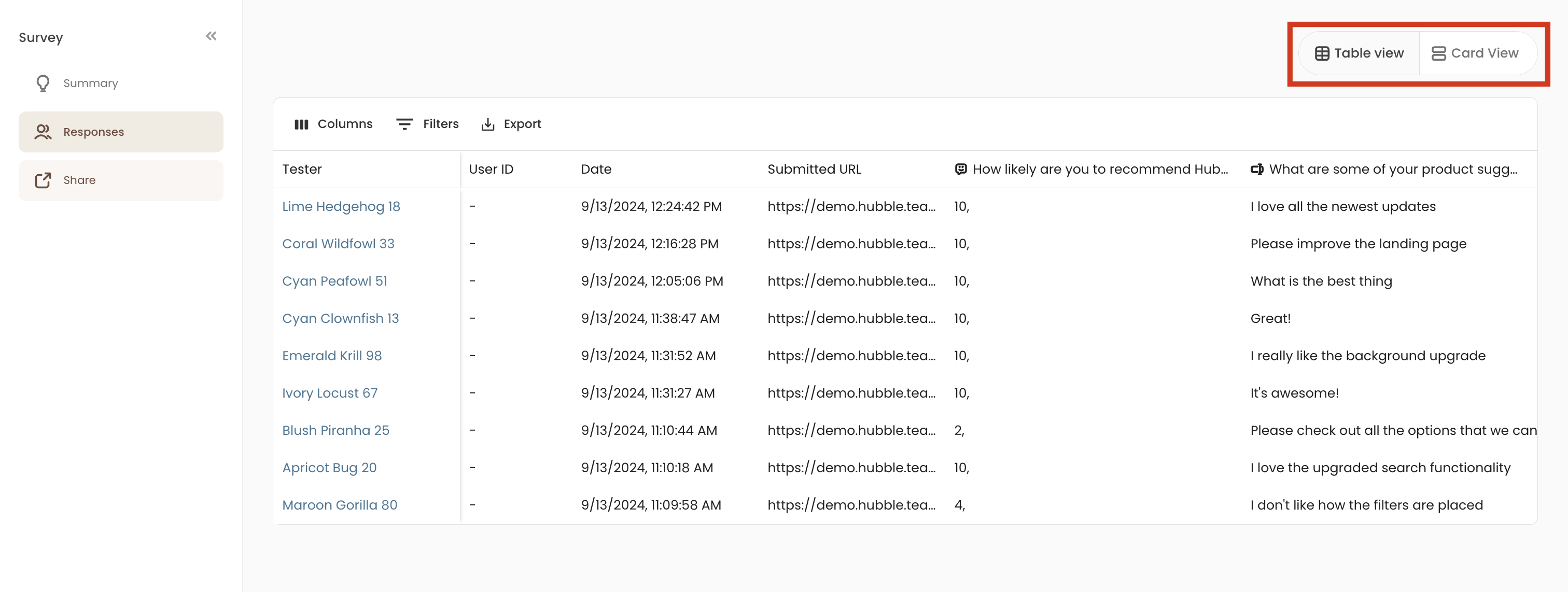Switch to Card View
The width and height of the screenshot is (1568, 592).
[1478, 53]
